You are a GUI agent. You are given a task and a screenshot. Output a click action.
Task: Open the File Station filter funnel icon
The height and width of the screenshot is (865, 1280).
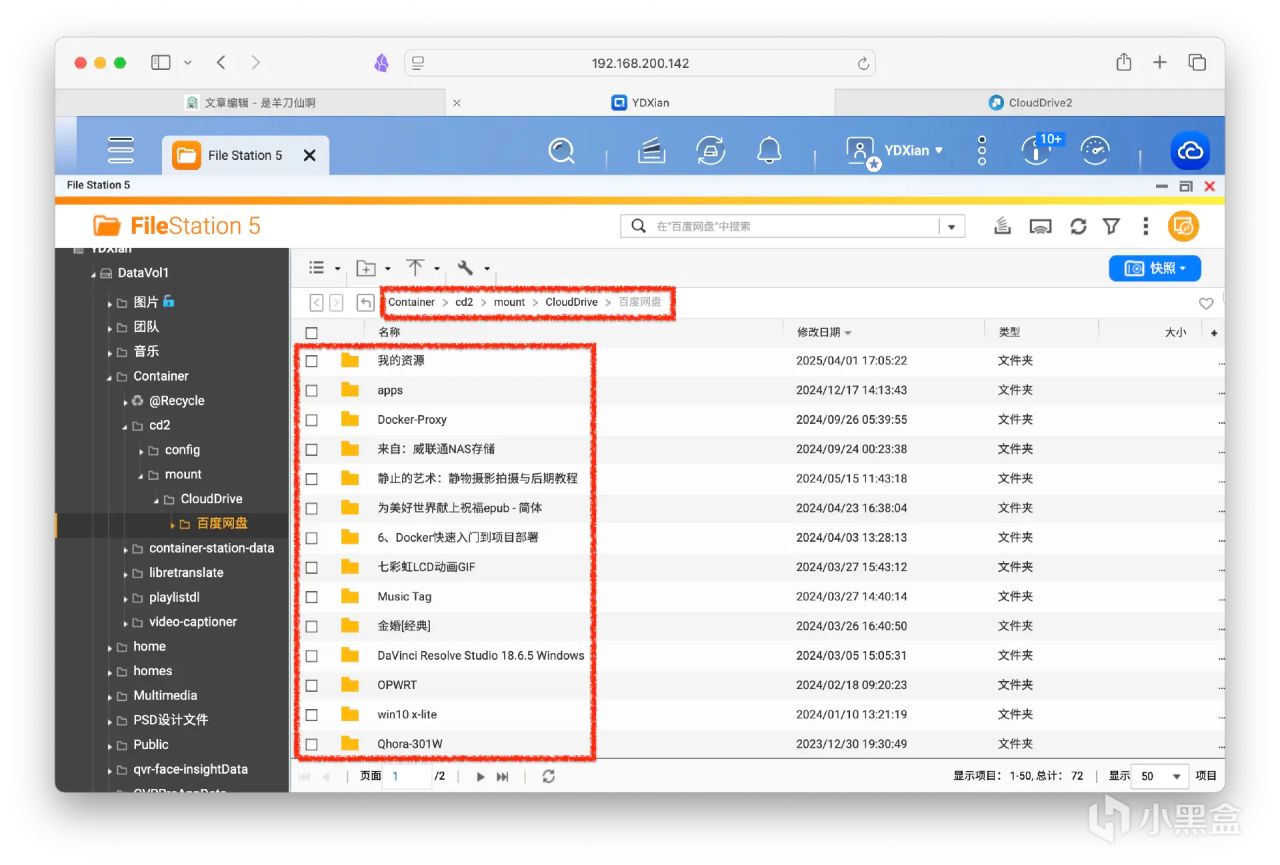pyautogui.click(x=1111, y=226)
